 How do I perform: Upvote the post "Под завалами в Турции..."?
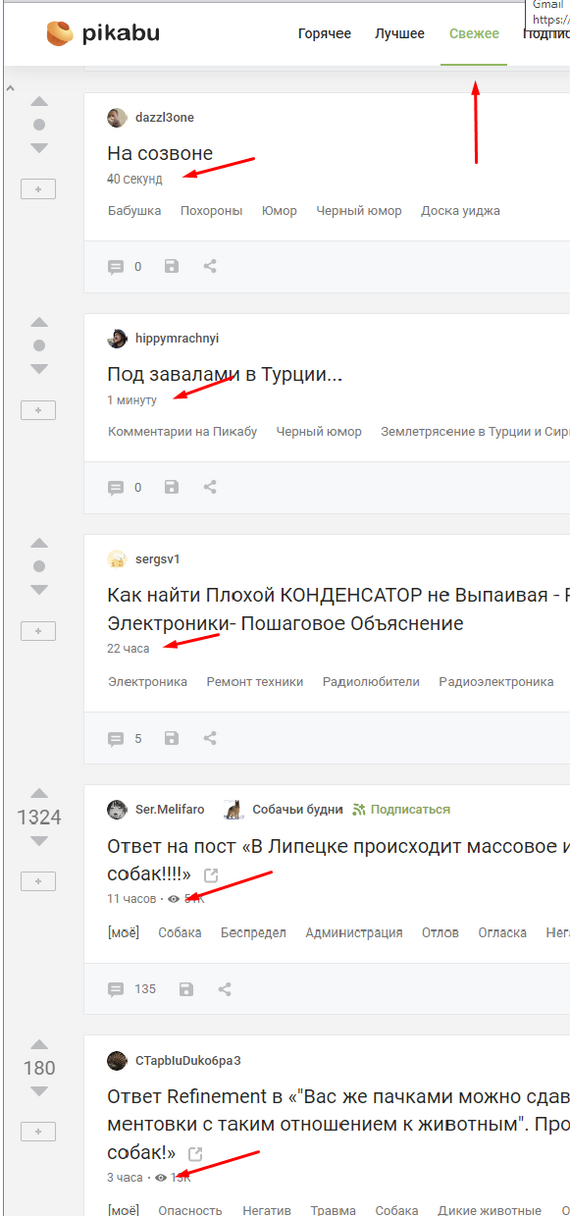tap(39, 322)
